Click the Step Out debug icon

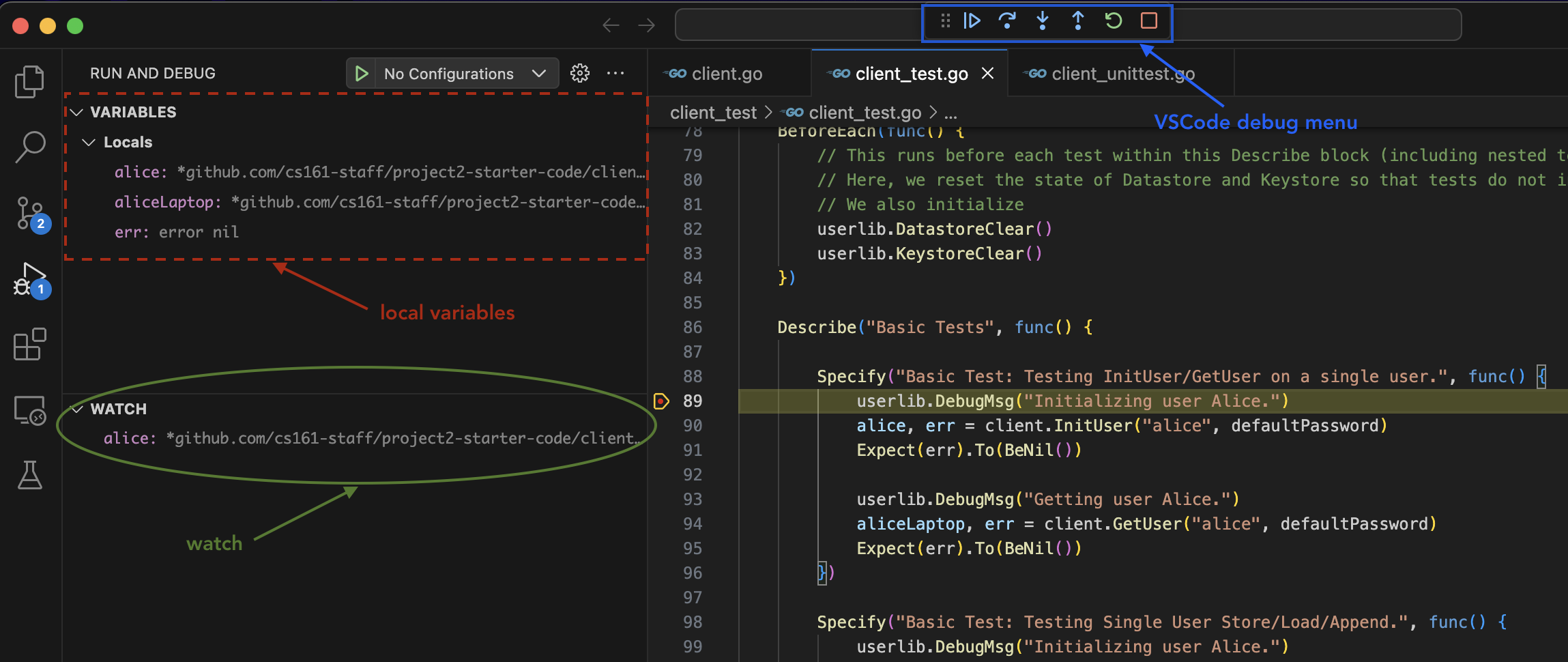tap(1077, 20)
